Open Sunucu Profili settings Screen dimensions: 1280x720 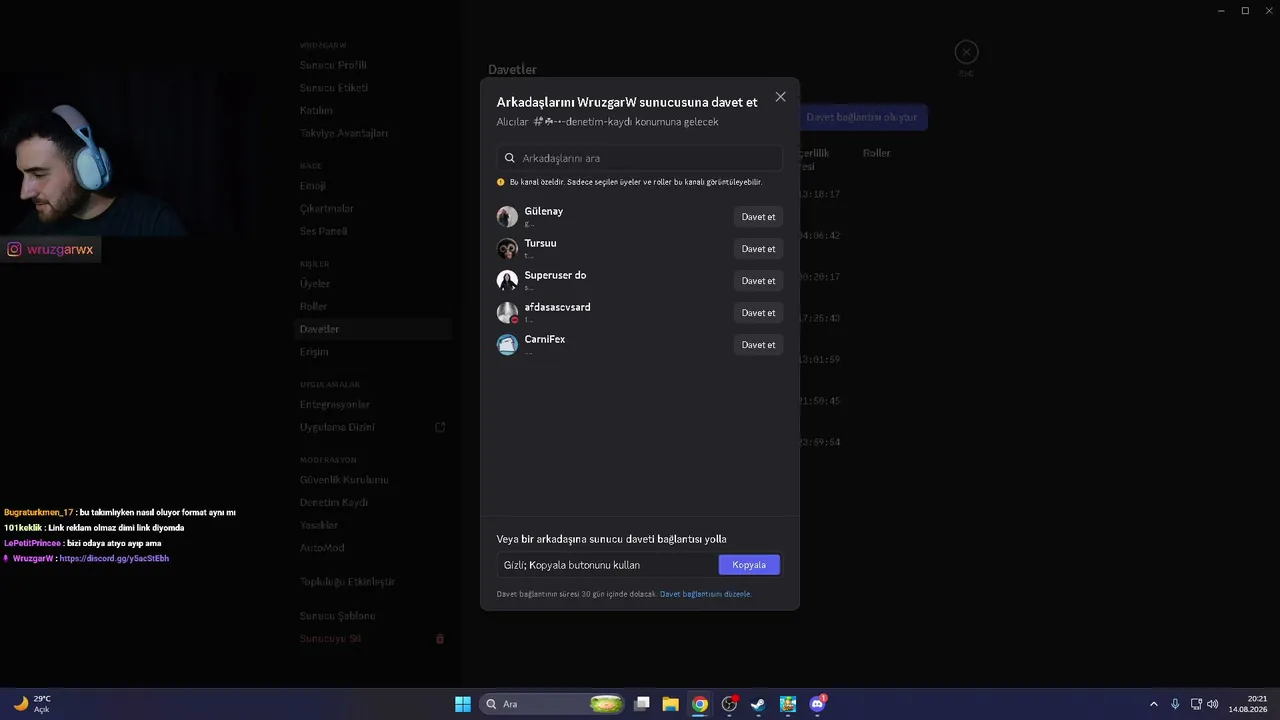333,66
